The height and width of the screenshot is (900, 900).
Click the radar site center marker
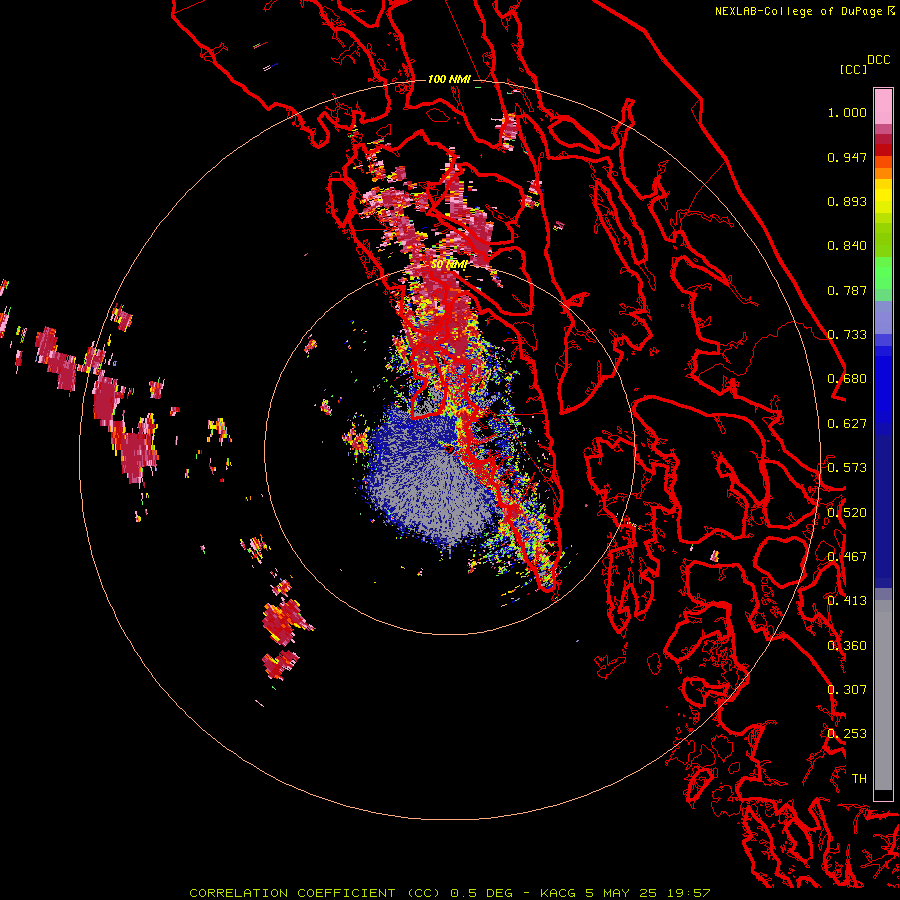(x=449, y=449)
